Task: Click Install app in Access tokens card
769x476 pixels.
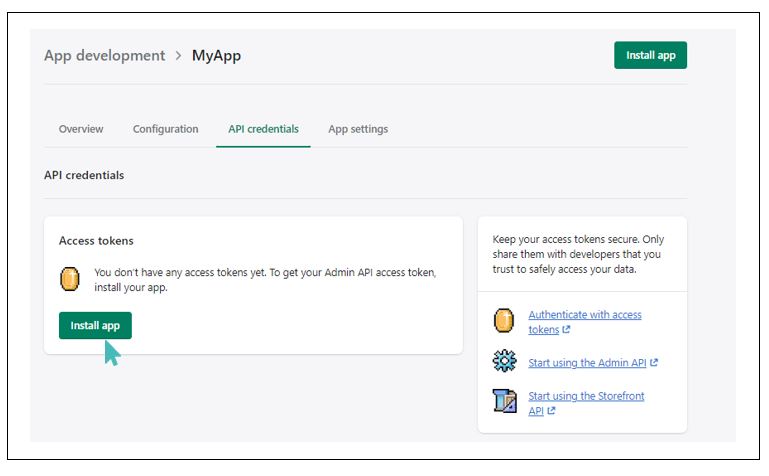Action: coord(95,325)
